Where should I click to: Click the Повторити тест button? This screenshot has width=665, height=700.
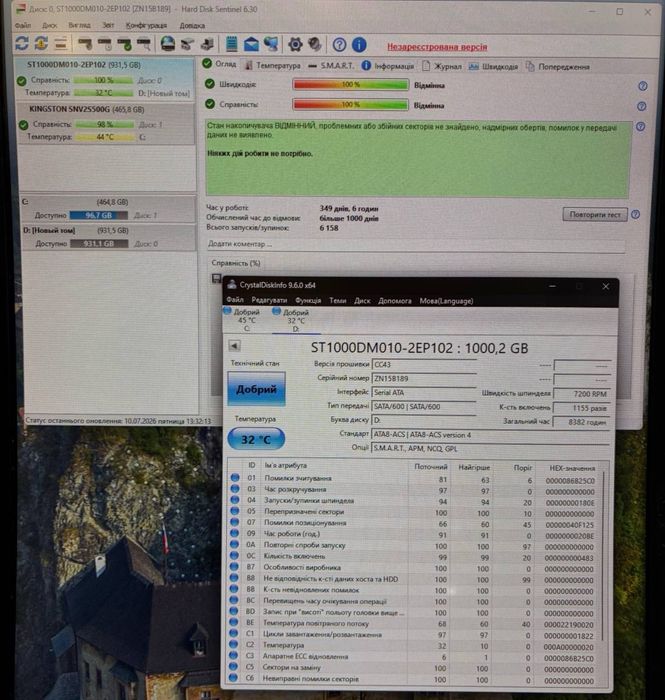pos(594,214)
